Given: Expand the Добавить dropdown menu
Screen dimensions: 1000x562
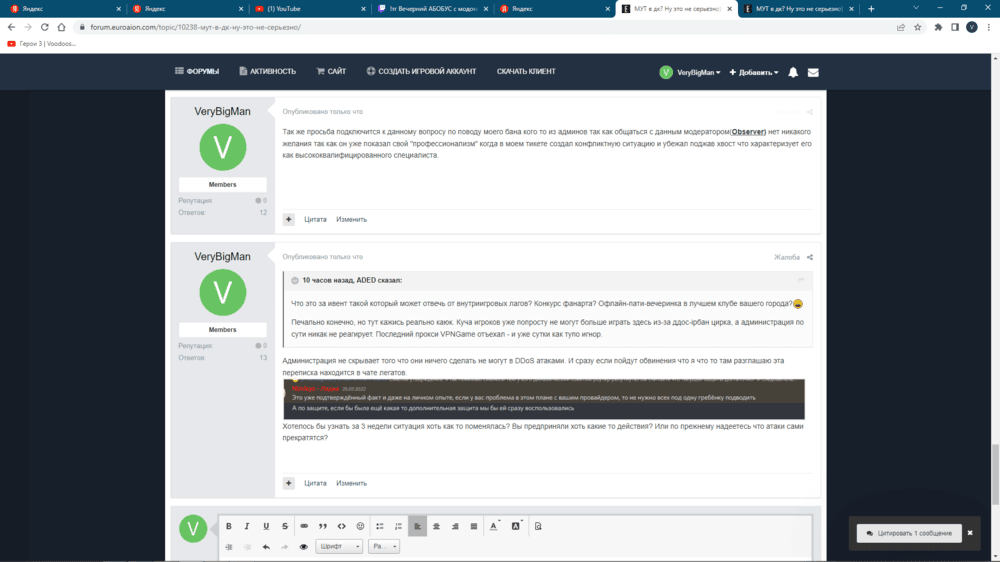Looking at the screenshot, I should click(x=754, y=72).
